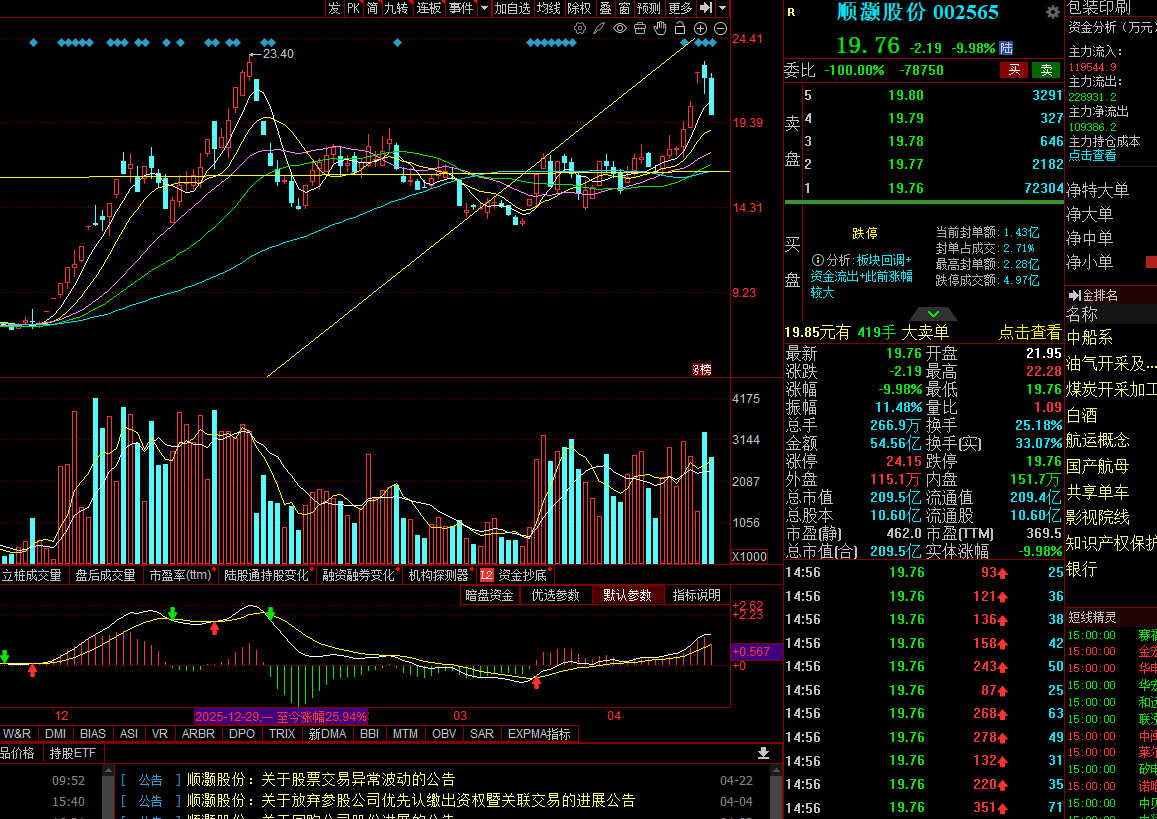Click the 窗 window button
The height and width of the screenshot is (819, 1157).
pos(624,8)
